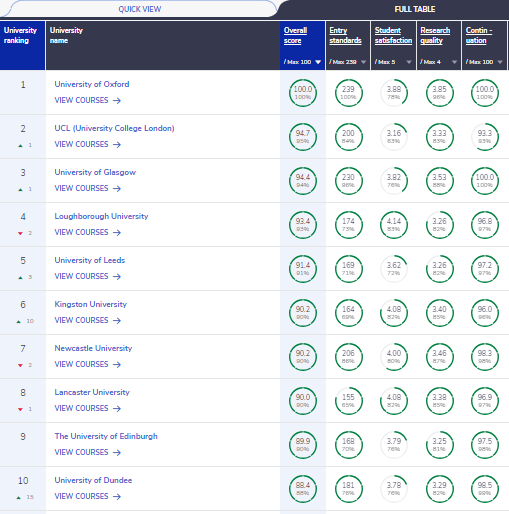Click VIEW COURSES text for University of Dundee
The width and height of the screenshot is (509, 514).
[81, 496]
